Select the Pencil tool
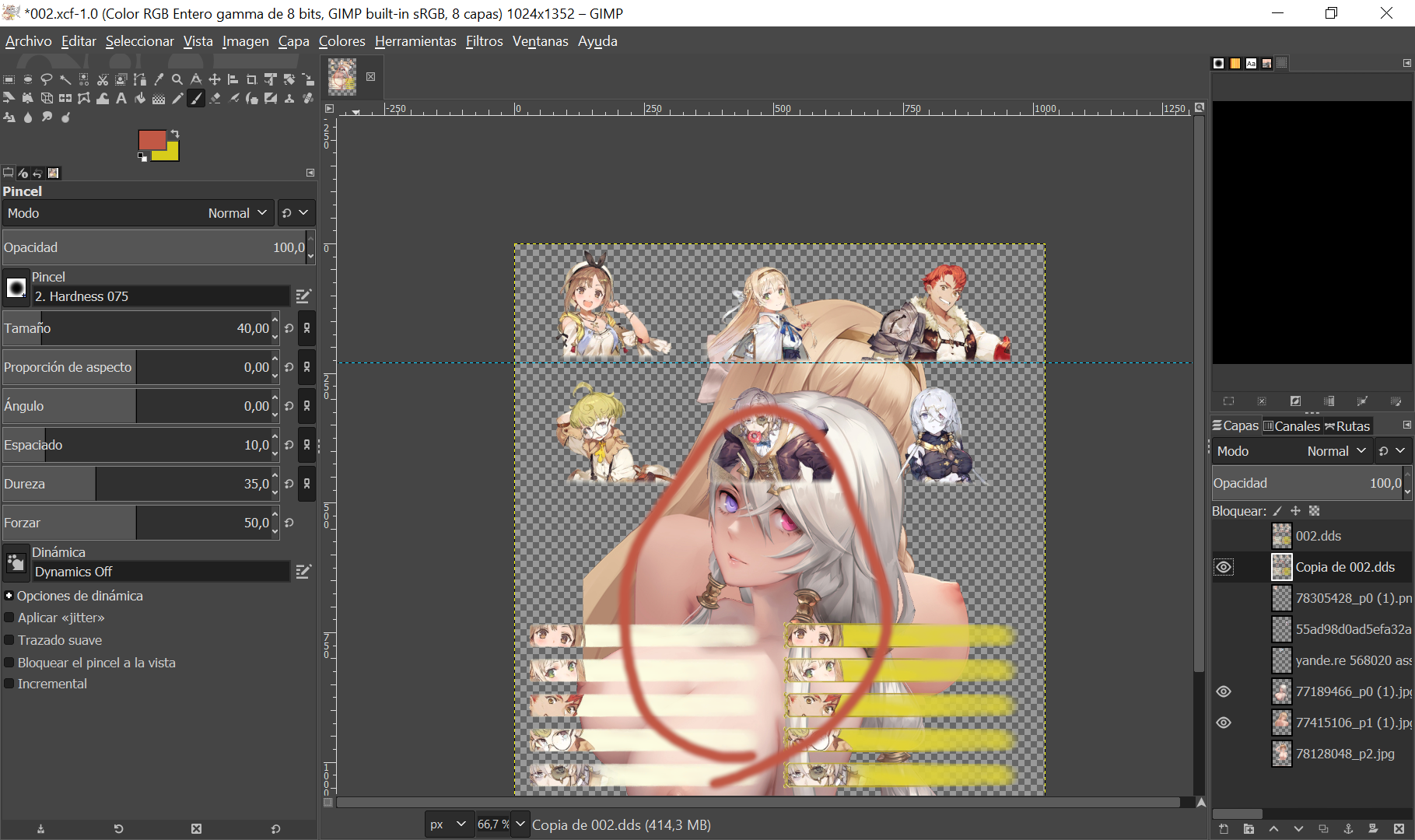Screen dimensions: 1415x840 point(177,98)
